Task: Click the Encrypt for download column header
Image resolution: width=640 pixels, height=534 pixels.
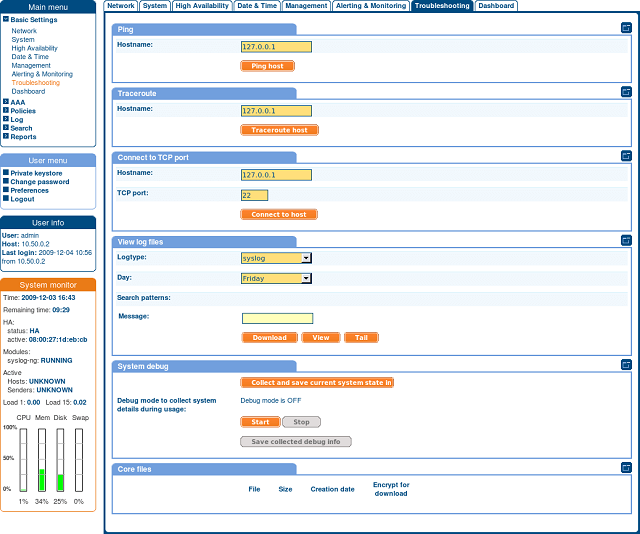Action: tap(391, 489)
